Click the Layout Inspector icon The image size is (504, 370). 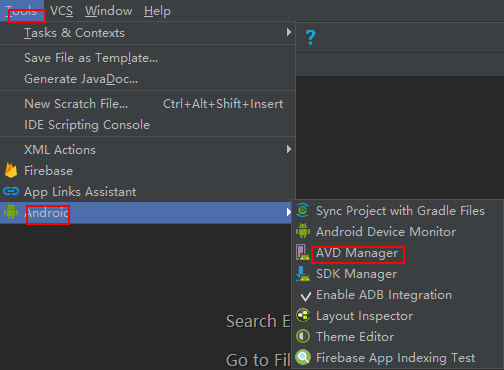(303, 315)
